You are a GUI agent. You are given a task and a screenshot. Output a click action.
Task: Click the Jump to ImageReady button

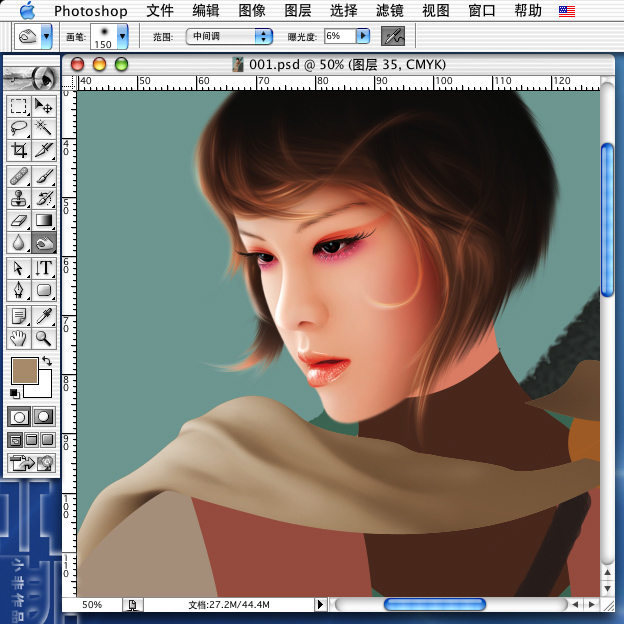click(31, 462)
